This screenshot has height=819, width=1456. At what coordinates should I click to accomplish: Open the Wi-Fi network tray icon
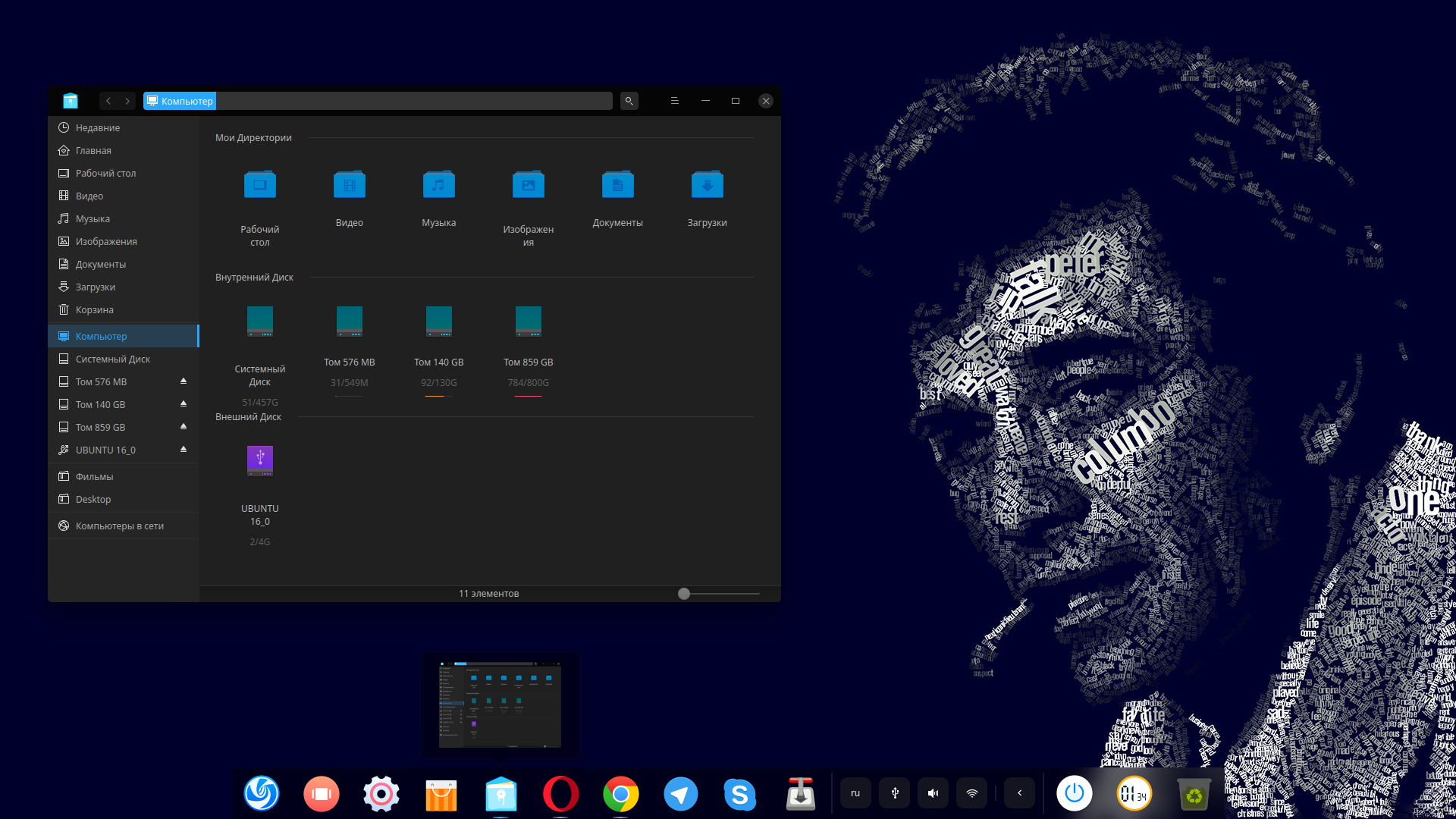(972, 793)
